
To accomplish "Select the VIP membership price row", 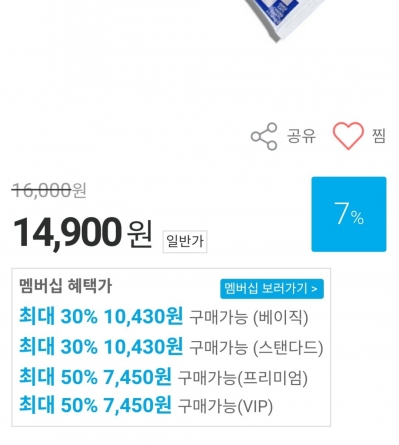I will click(146, 405).
